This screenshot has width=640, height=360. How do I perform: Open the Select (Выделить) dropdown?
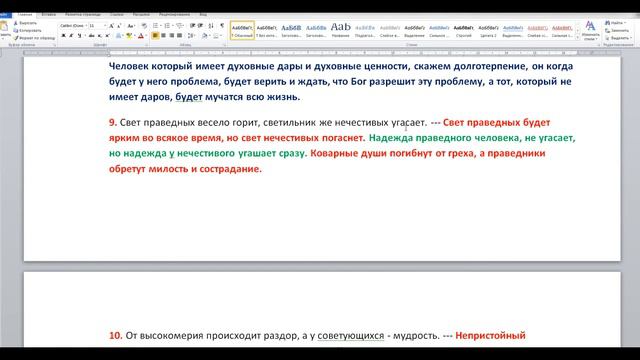pos(618,38)
